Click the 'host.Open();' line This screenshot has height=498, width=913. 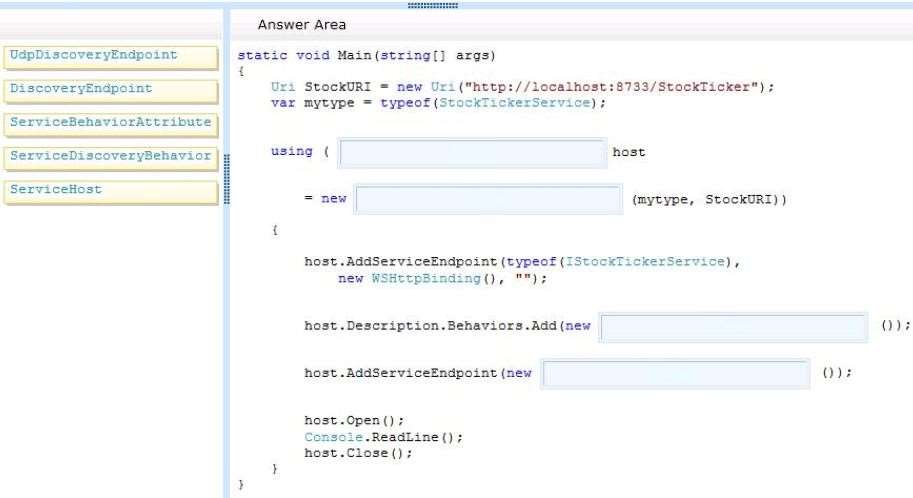[354, 421]
